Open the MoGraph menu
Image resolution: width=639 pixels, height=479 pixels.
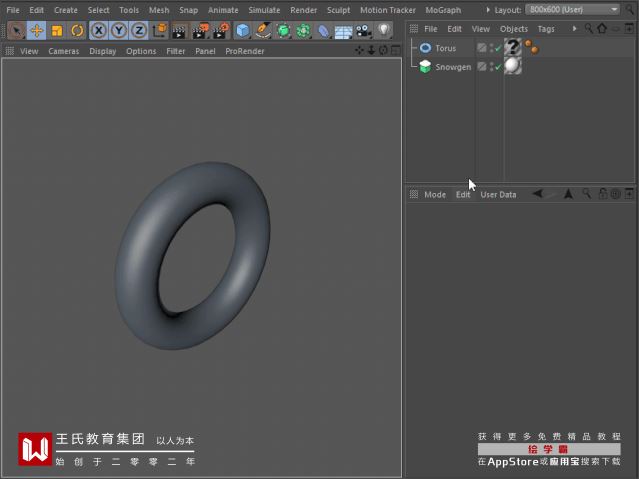pos(443,10)
